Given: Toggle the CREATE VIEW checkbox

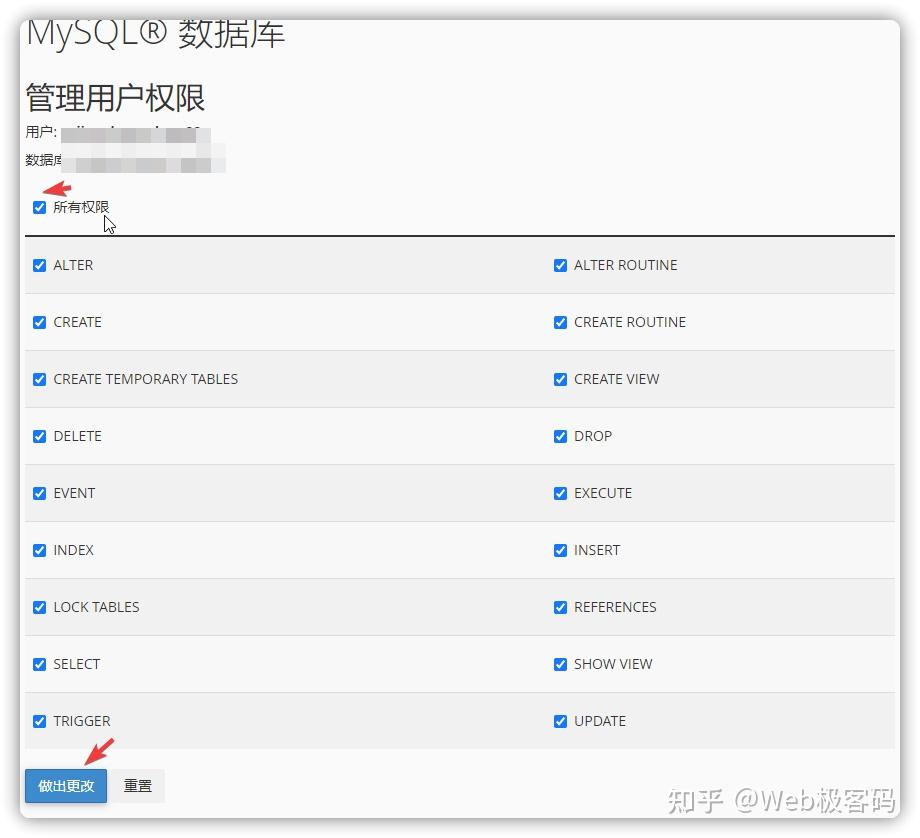Looking at the screenshot, I should click(x=560, y=380).
